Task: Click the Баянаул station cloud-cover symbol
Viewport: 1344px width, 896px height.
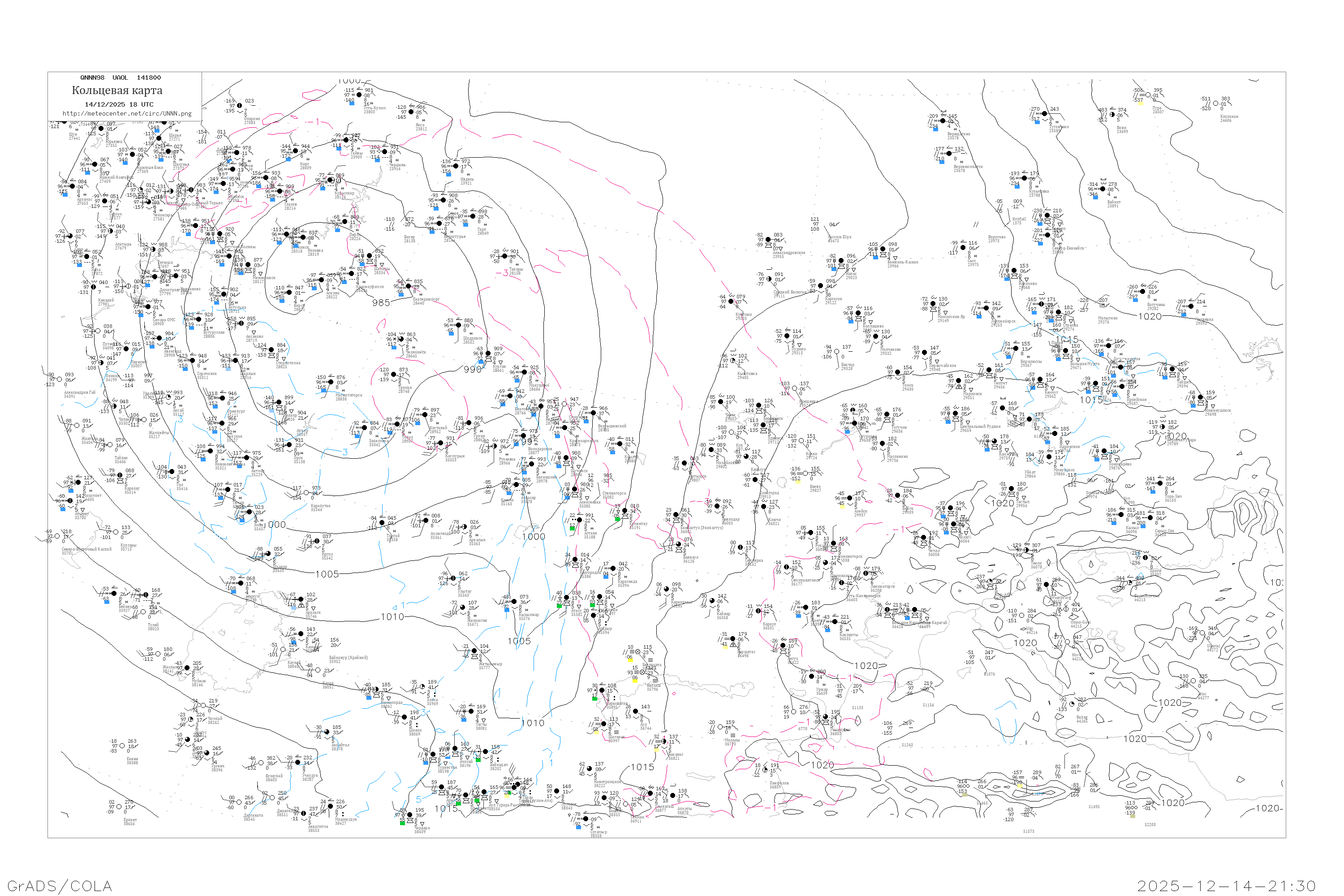Action: [x=678, y=545]
